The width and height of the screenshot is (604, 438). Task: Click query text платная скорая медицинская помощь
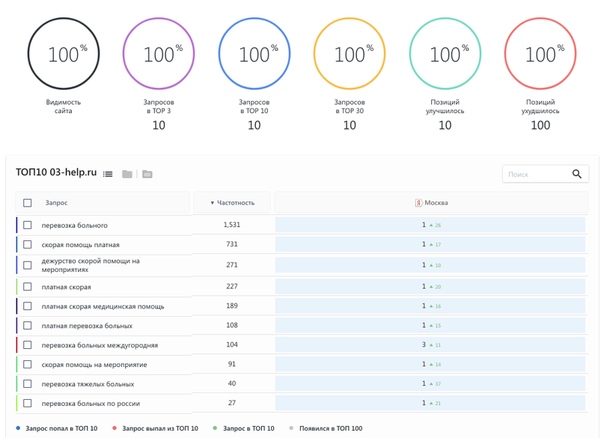coord(103,307)
